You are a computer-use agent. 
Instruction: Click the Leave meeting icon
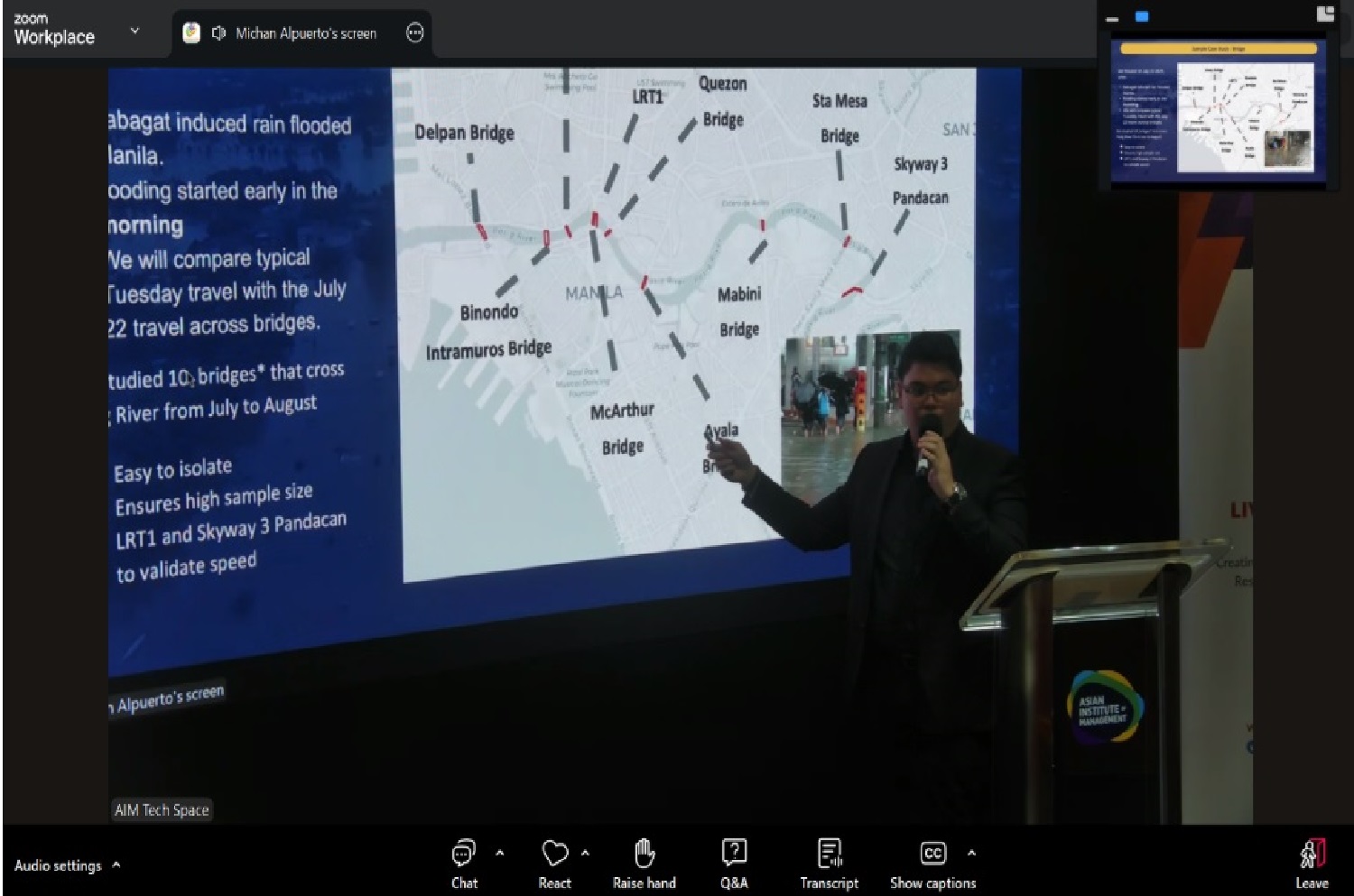[x=1312, y=854]
